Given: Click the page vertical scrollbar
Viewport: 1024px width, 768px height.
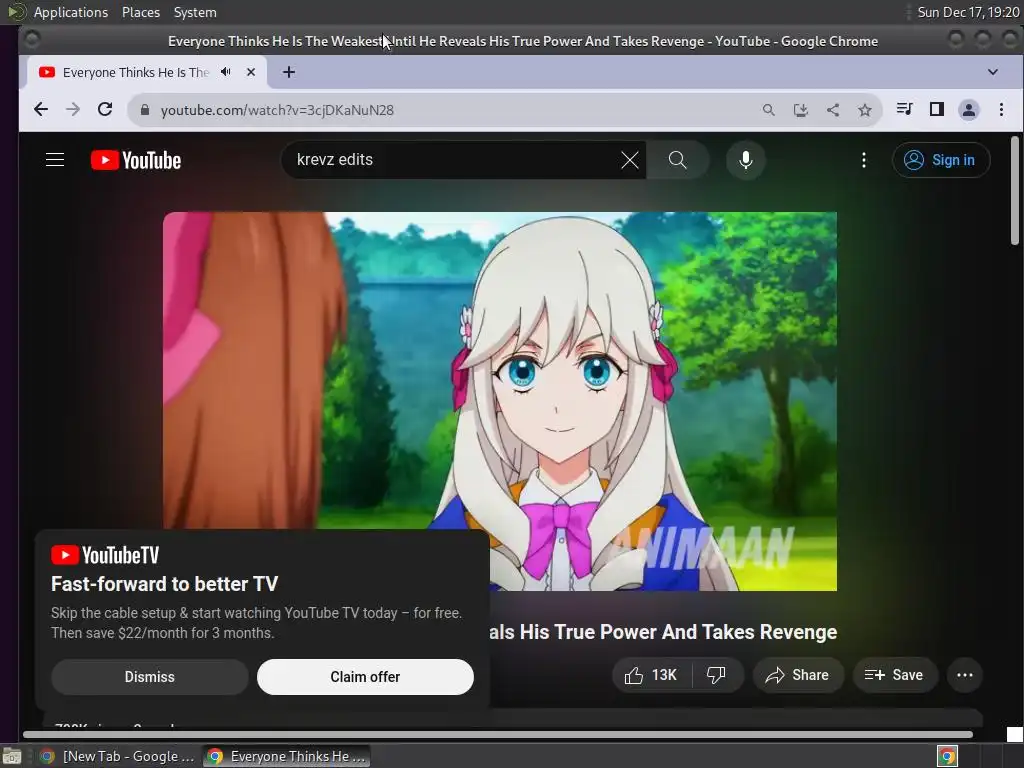Looking at the screenshot, I should [1015, 191].
